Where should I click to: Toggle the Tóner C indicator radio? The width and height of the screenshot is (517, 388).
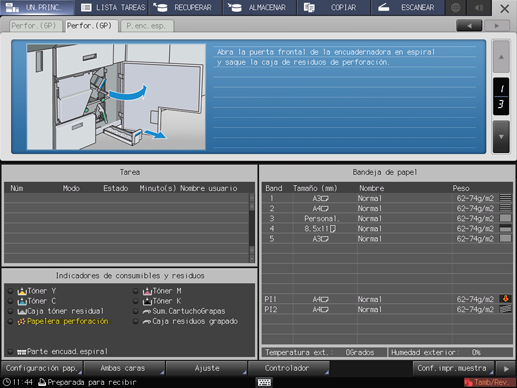click(10, 301)
